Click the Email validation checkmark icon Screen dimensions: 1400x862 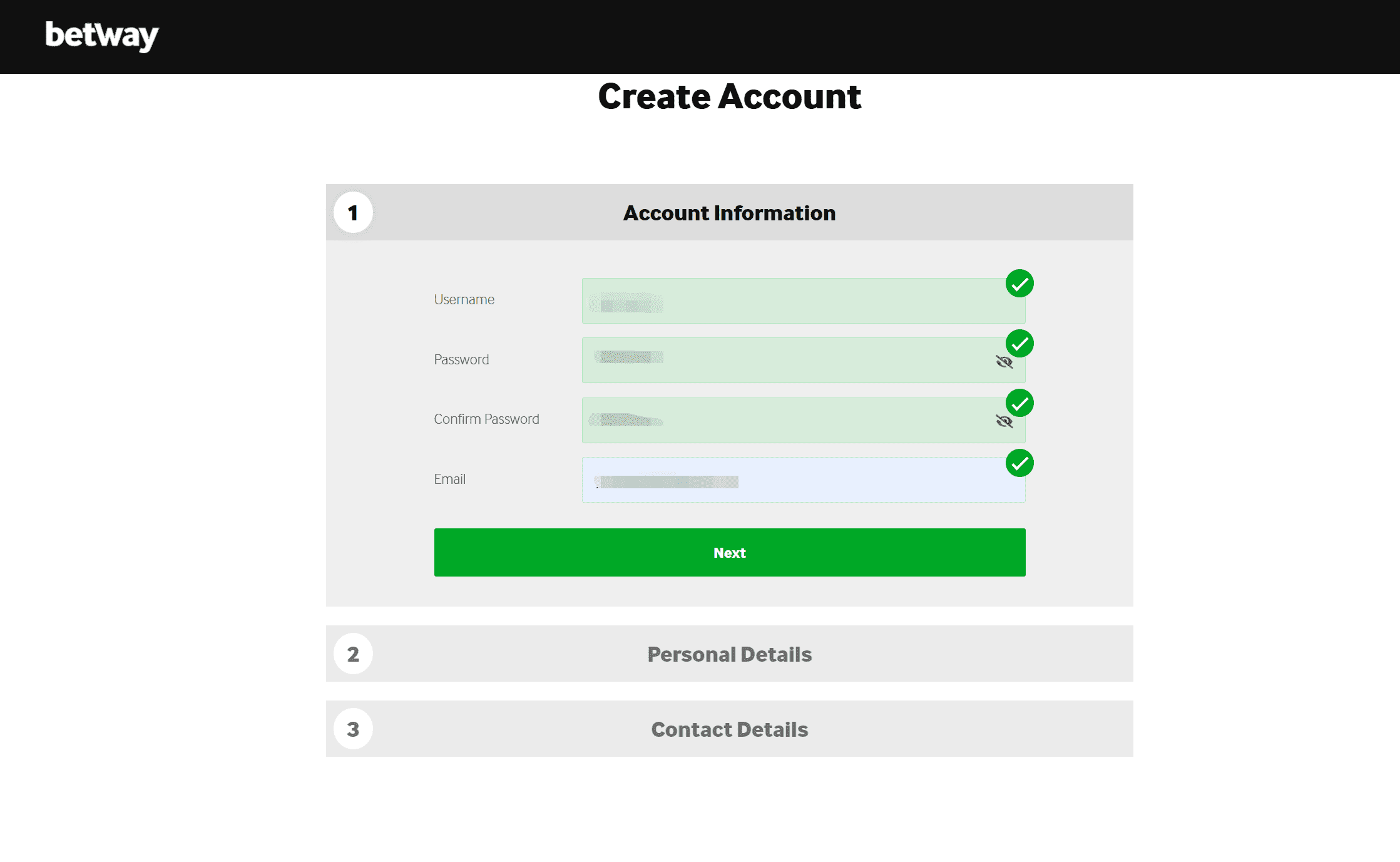(x=1019, y=463)
